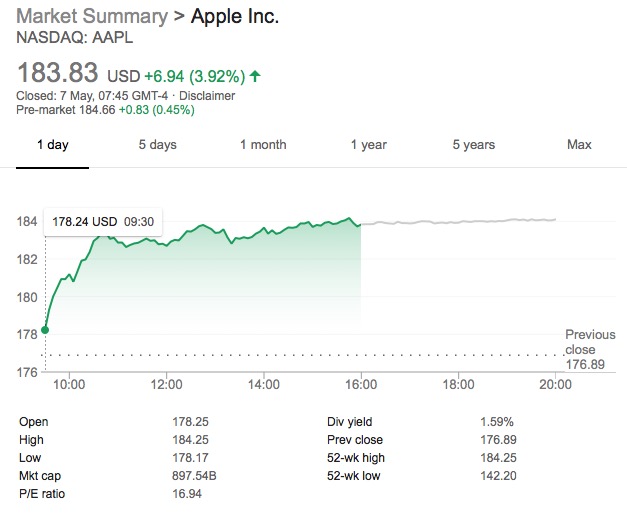Show the 1 year chart range
This screenshot has height=513, width=627.
(368, 145)
